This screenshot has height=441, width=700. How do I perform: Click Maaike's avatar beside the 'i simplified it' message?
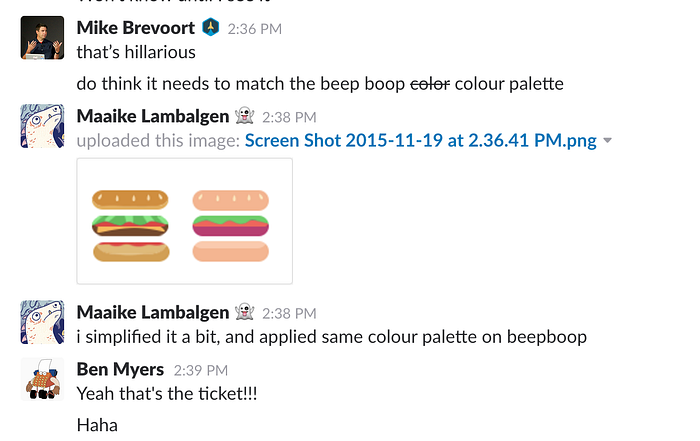pyautogui.click(x=42, y=322)
